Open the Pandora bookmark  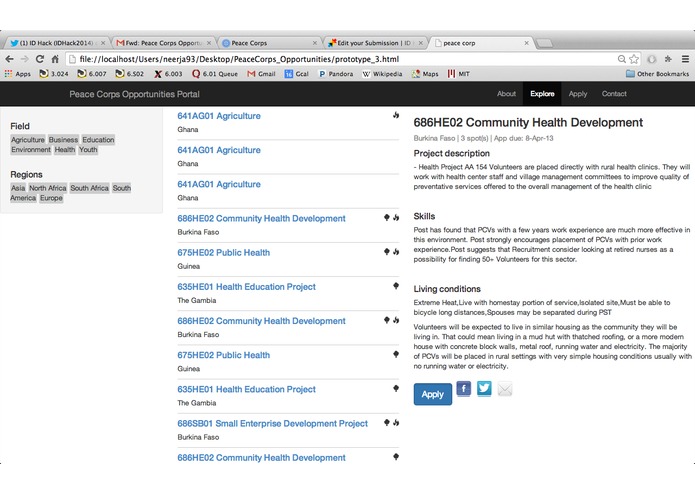tap(336, 74)
